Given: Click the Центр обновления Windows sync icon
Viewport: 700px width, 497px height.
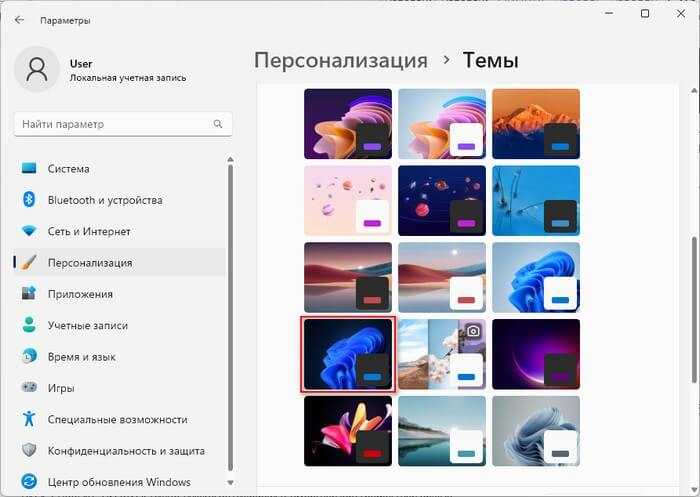Looking at the screenshot, I should [29, 482].
